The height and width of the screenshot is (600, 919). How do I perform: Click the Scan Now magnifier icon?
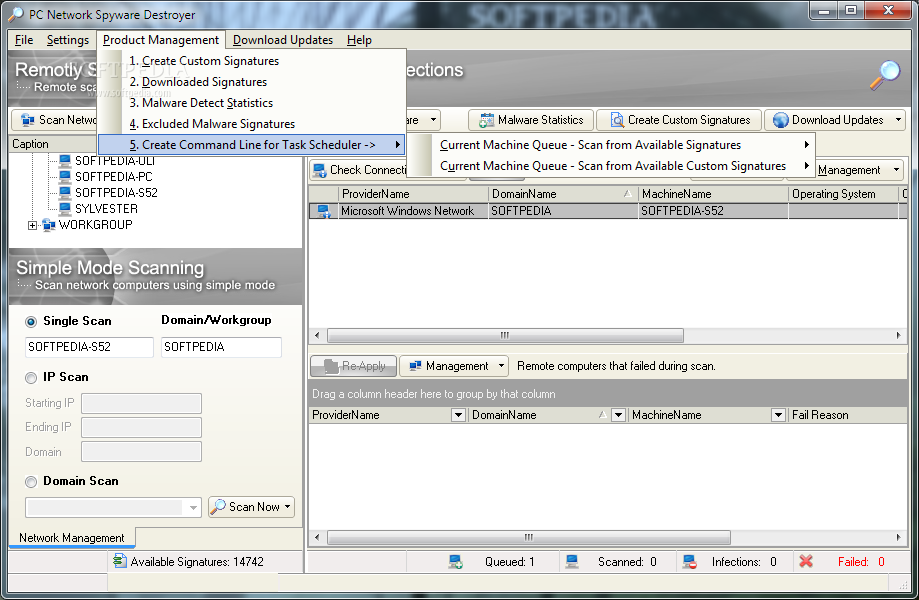[218, 506]
